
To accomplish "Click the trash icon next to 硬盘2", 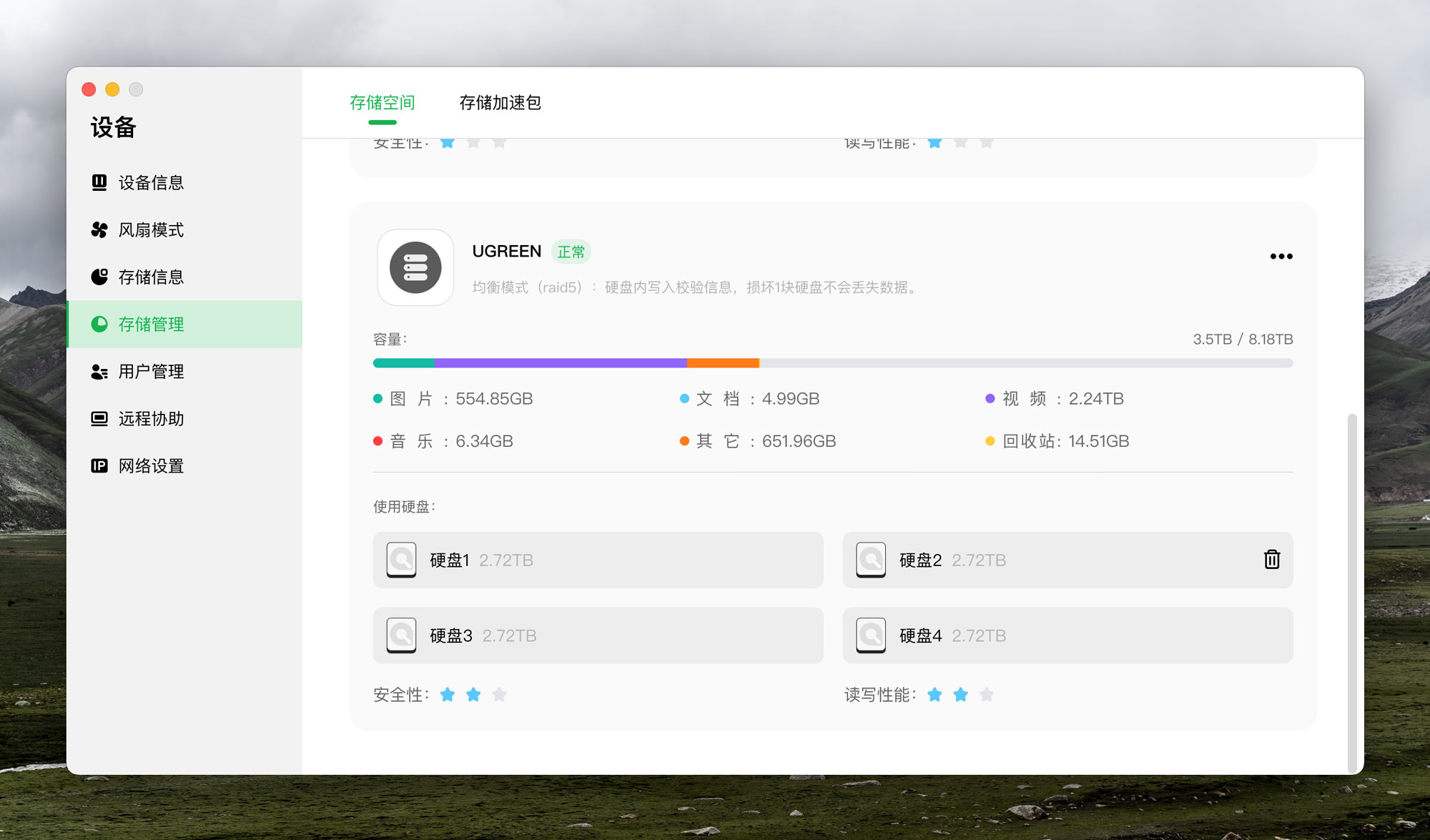I will [1272, 560].
